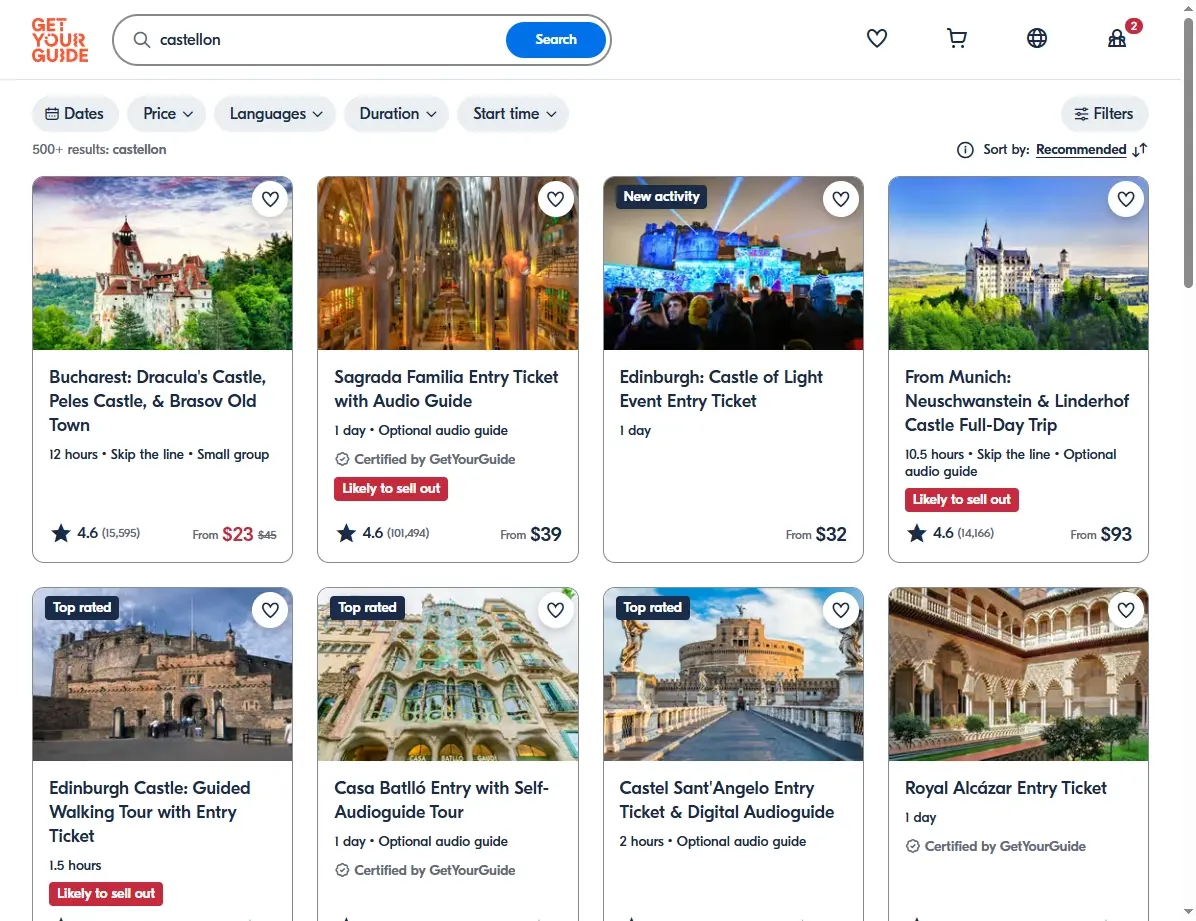Click the page vertical scrollbar thumb
Viewport: 1196px width, 921px height.
(1188, 153)
